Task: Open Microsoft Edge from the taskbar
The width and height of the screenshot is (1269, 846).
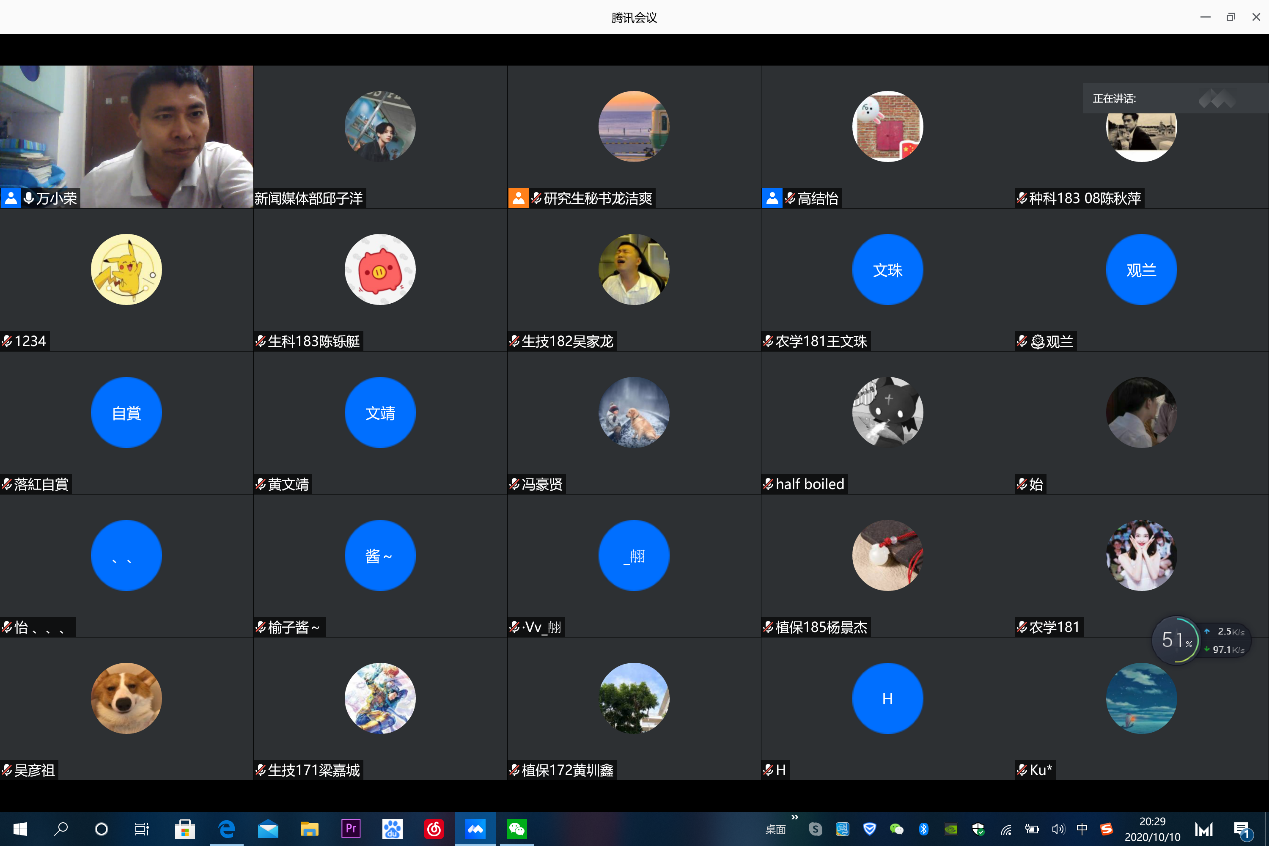Action: (x=227, y=829)
